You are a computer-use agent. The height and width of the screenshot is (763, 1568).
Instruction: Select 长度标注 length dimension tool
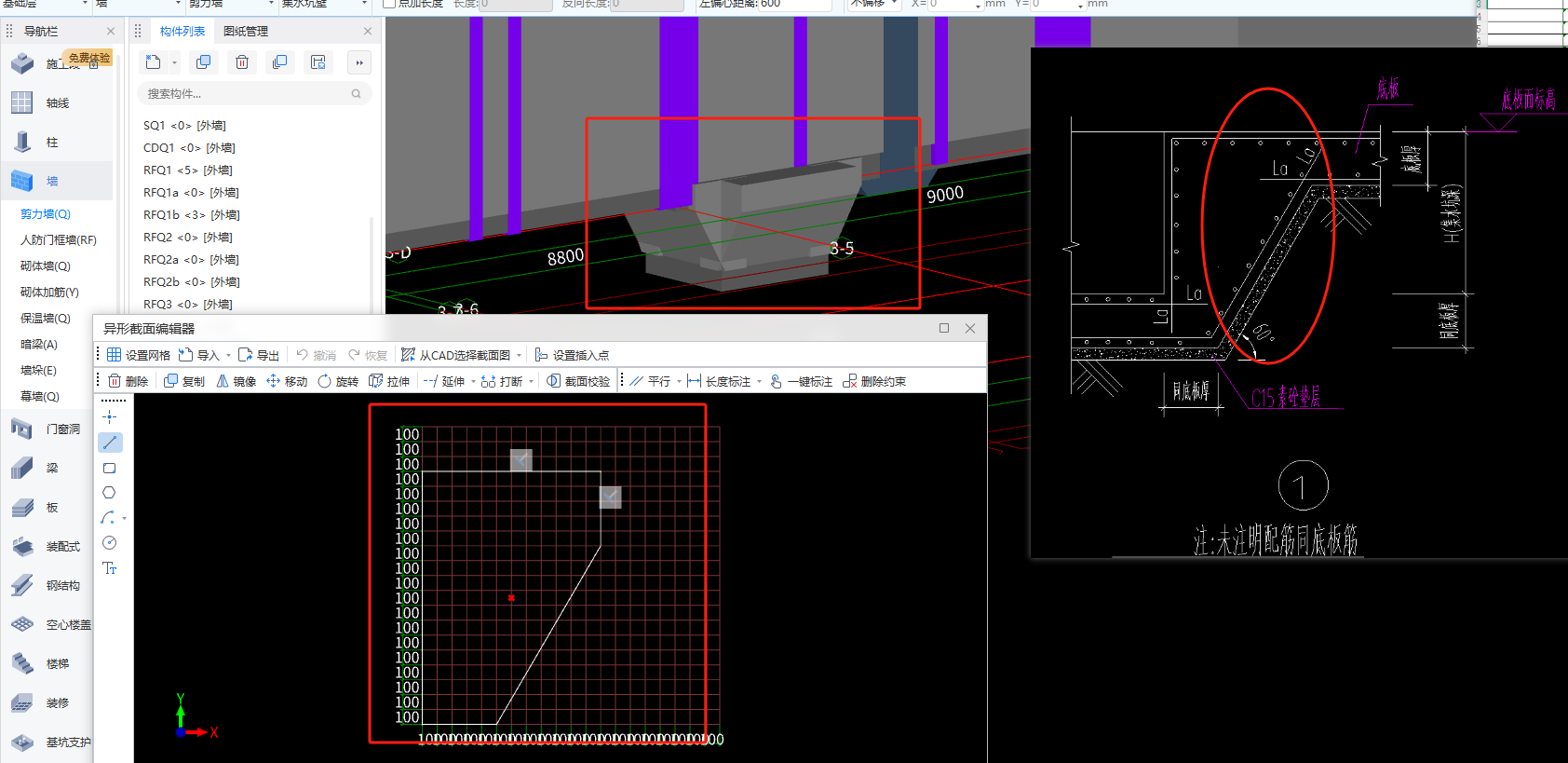pyautogui.click(x=719, y=381)
